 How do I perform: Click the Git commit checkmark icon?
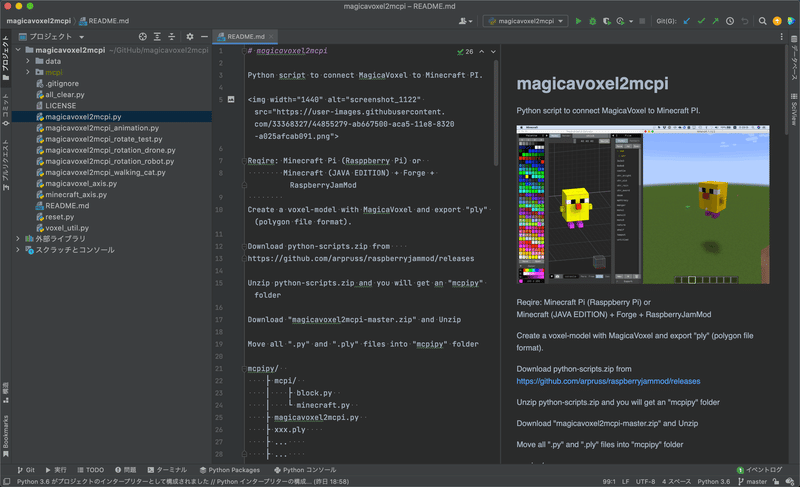click(x=701, y=21)
